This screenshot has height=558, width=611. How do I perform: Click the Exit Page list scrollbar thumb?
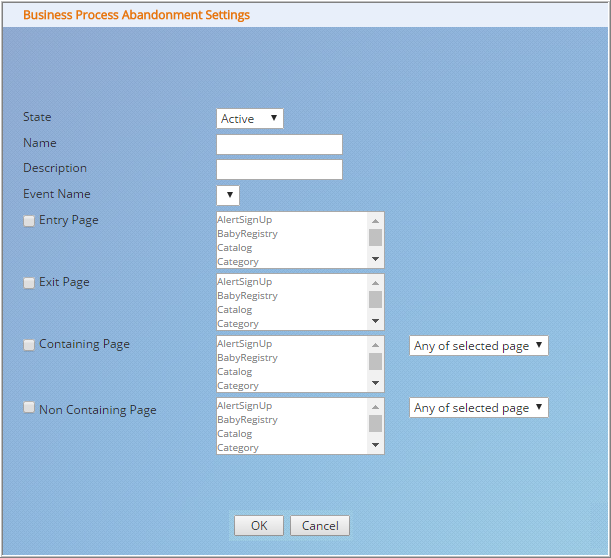tap(375, 299)
